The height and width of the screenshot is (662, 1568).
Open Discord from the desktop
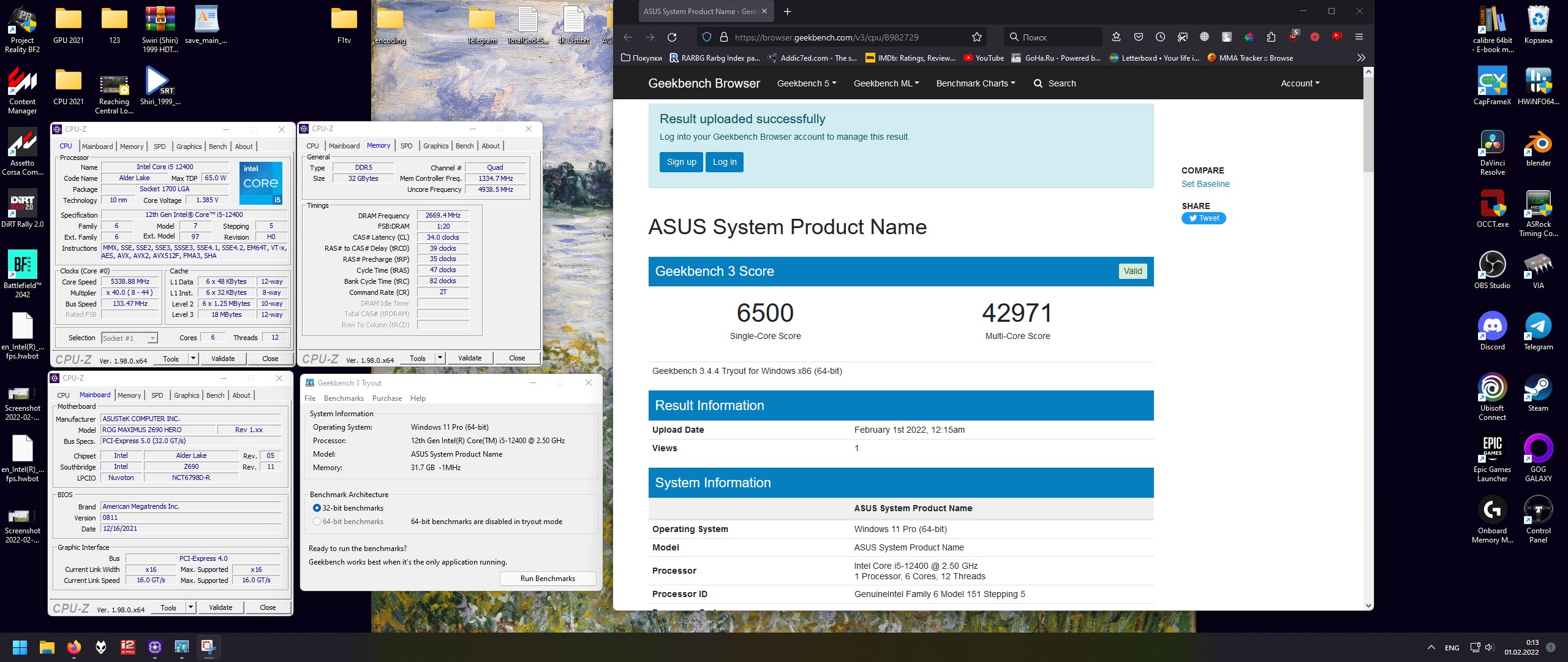pos(1492,332)
